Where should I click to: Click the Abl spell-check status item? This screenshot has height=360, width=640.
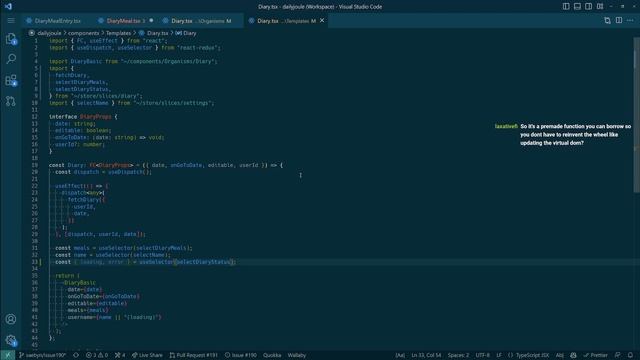pyautogui.click(x=560, y=355)
